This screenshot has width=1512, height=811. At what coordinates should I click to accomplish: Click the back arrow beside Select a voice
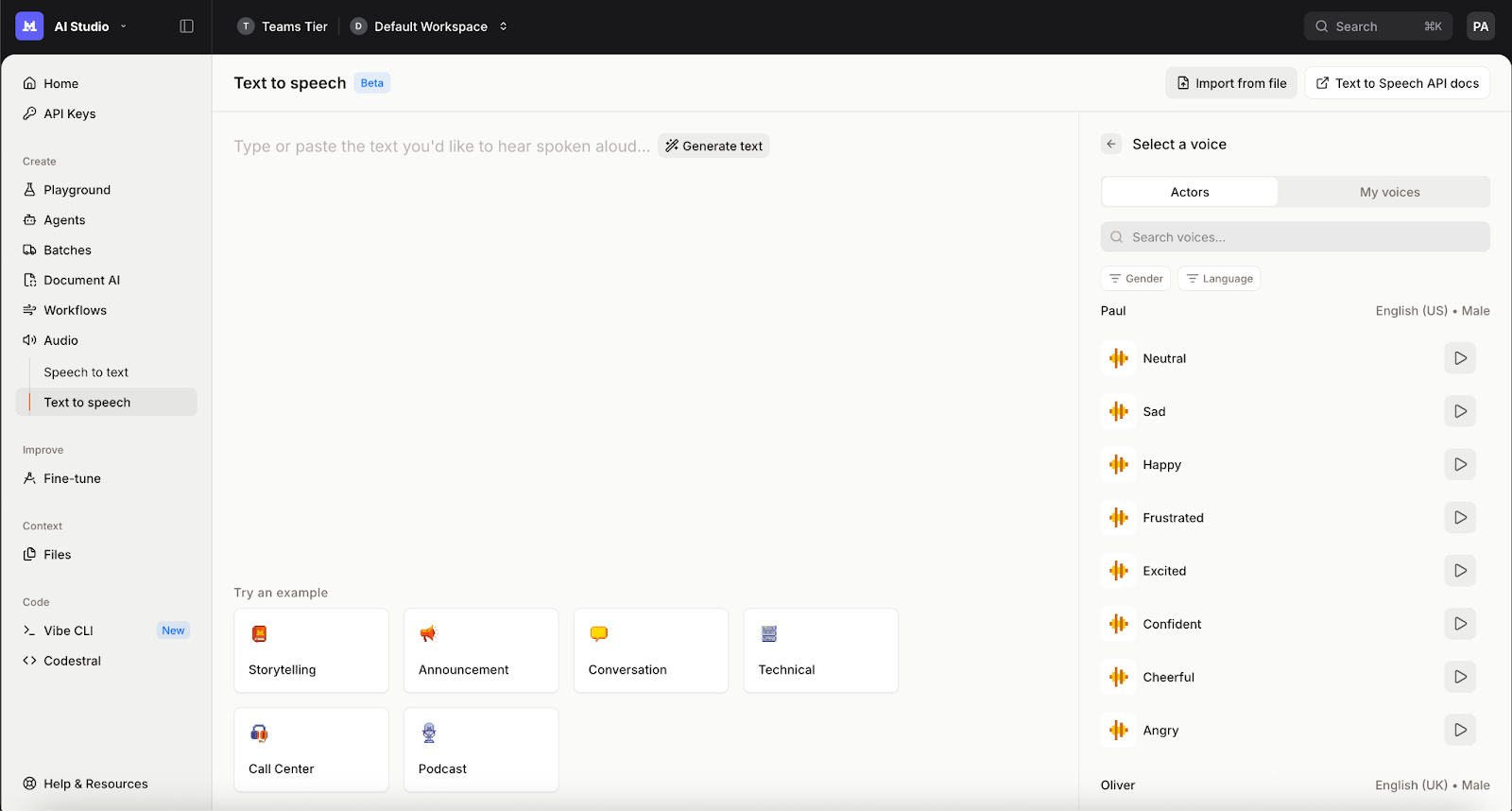tap(1111, 144)
